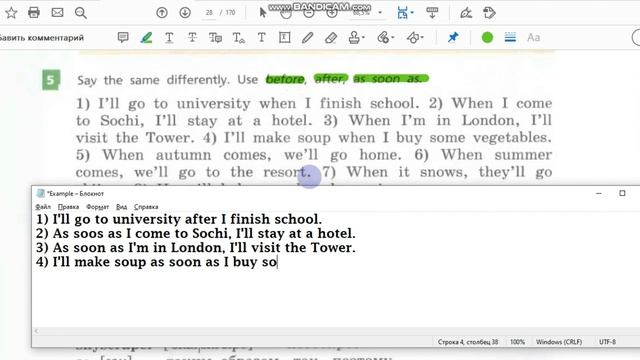The image size is (640, 360).
Task: Click the '/ 170' total pages text
Action: click(228, 13)
